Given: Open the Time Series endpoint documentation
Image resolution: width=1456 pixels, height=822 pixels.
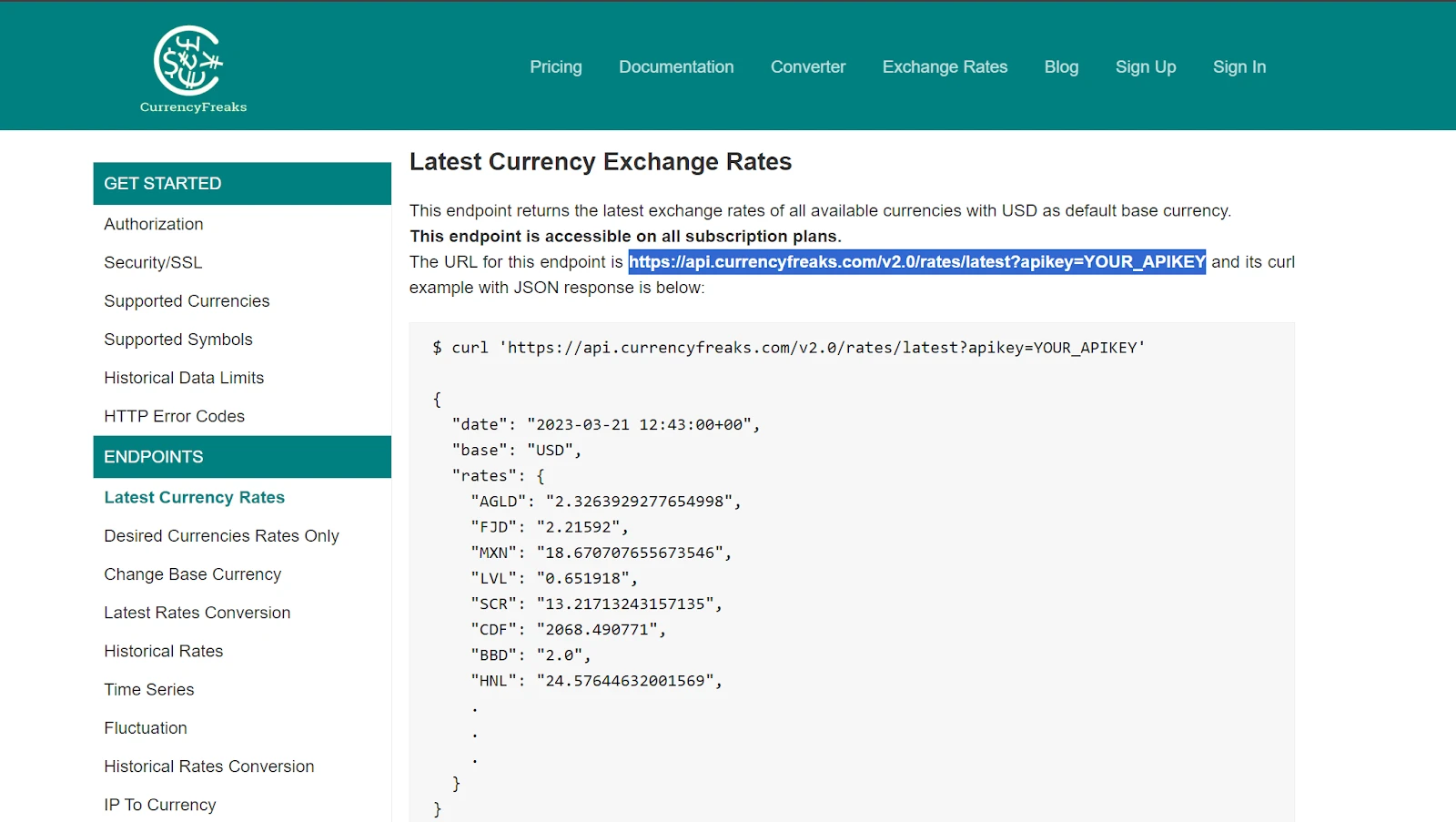Looking at the screenshot, I should pos(148,689).
